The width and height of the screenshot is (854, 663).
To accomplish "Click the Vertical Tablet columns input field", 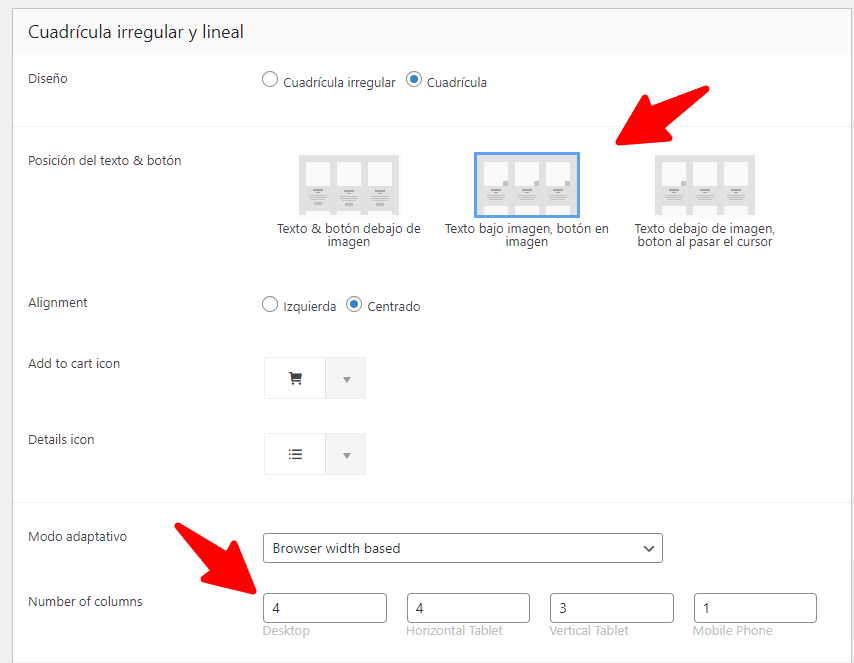I will pos(612,608).
